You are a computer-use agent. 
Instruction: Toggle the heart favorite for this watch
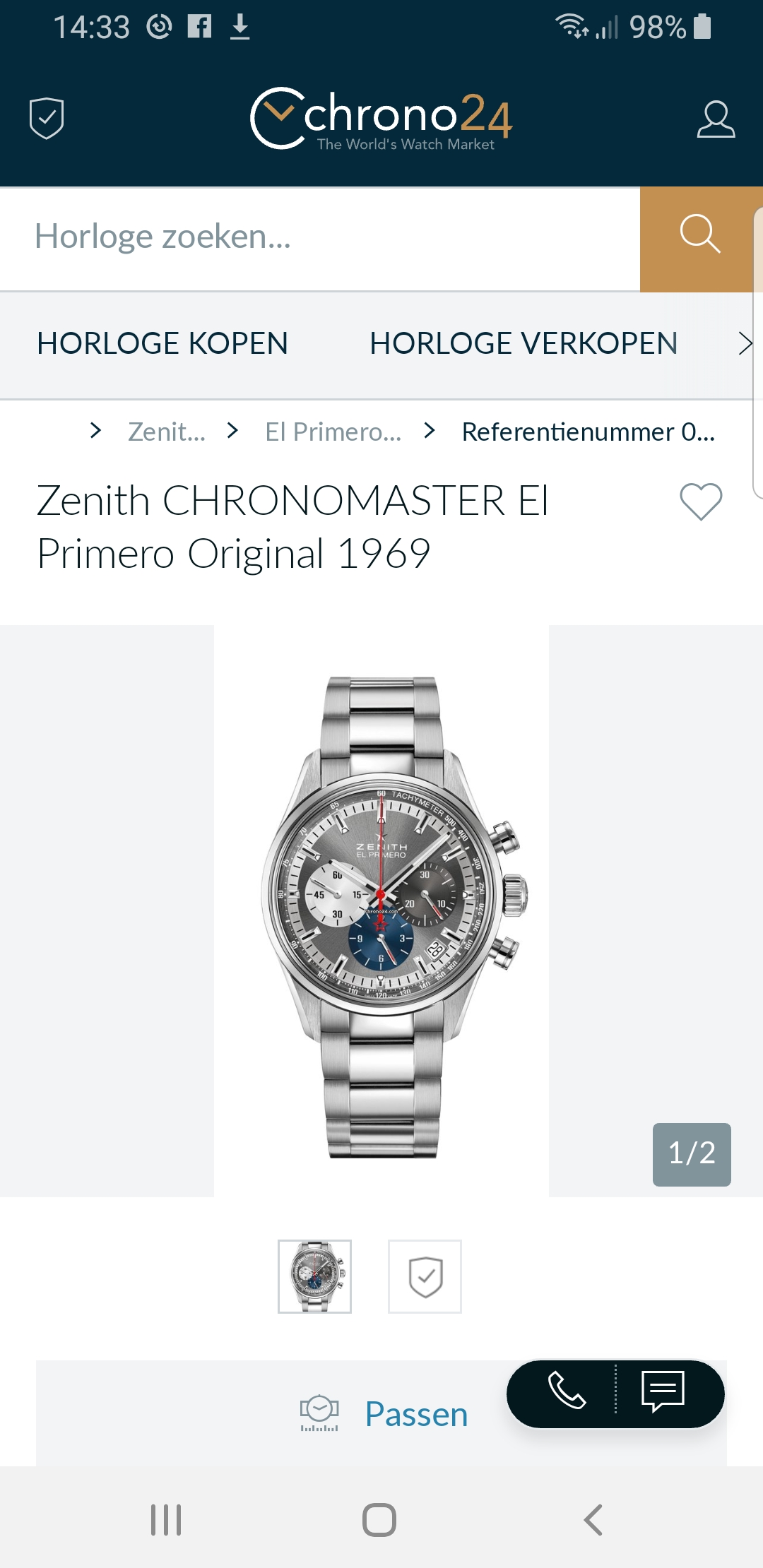(701, 501)
